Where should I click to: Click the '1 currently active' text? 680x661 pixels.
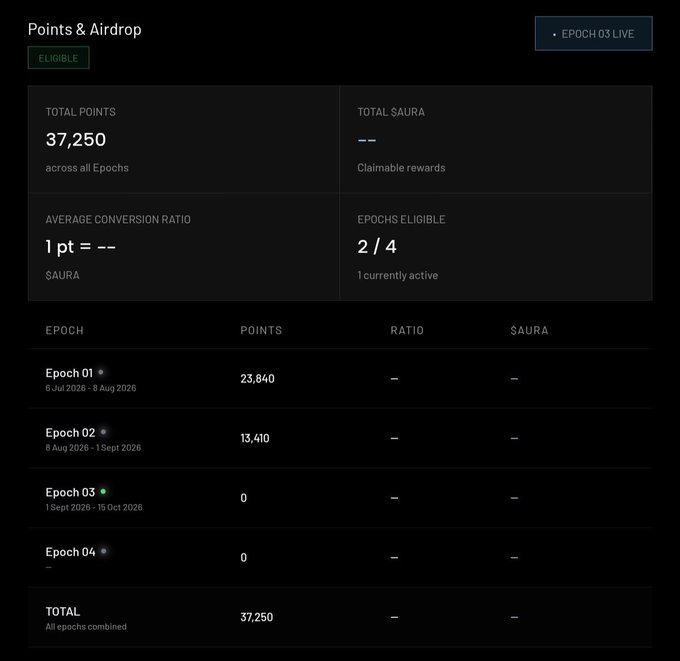click(398, 275)
